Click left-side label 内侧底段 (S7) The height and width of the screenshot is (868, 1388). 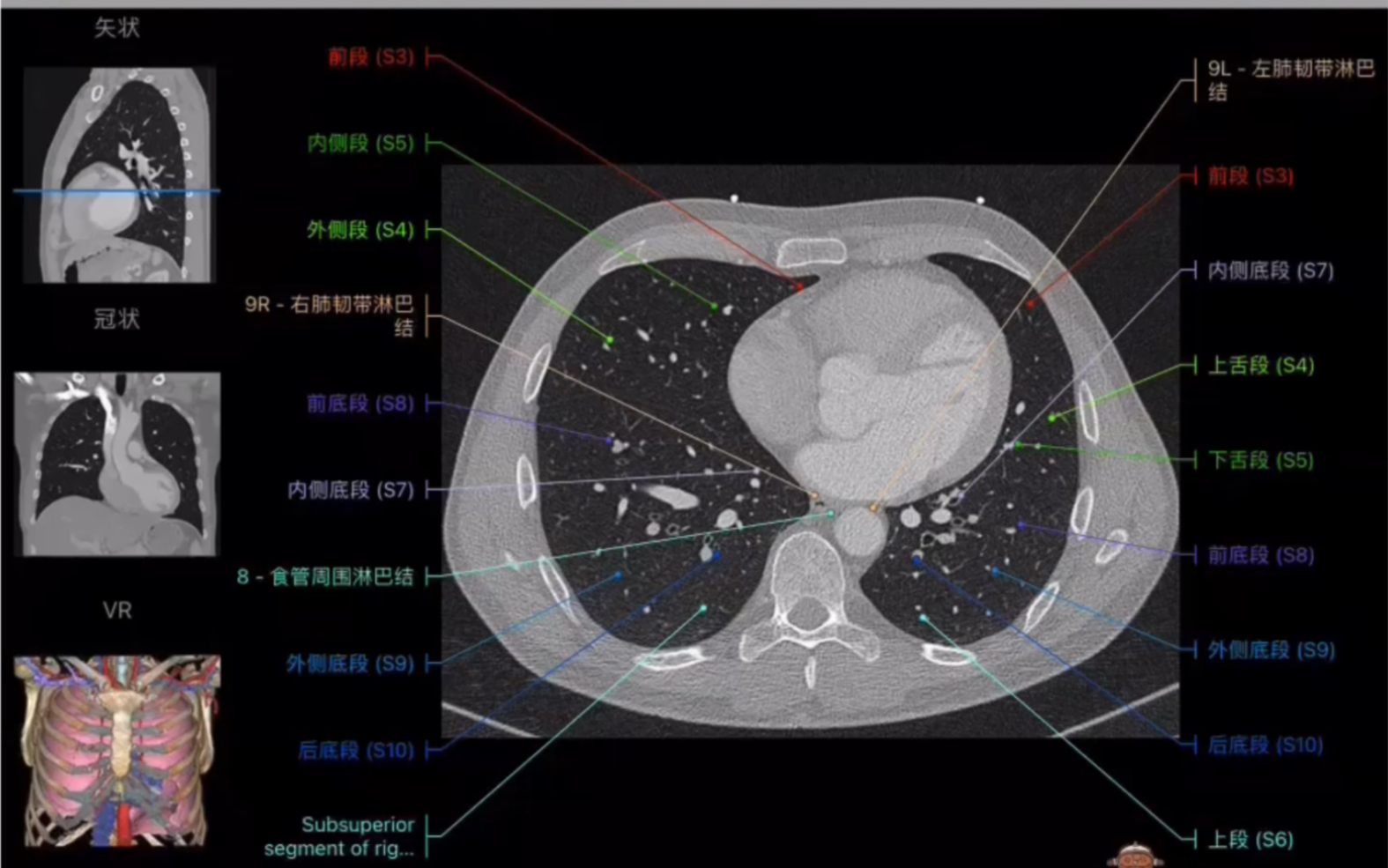click(x=351, y=489)
